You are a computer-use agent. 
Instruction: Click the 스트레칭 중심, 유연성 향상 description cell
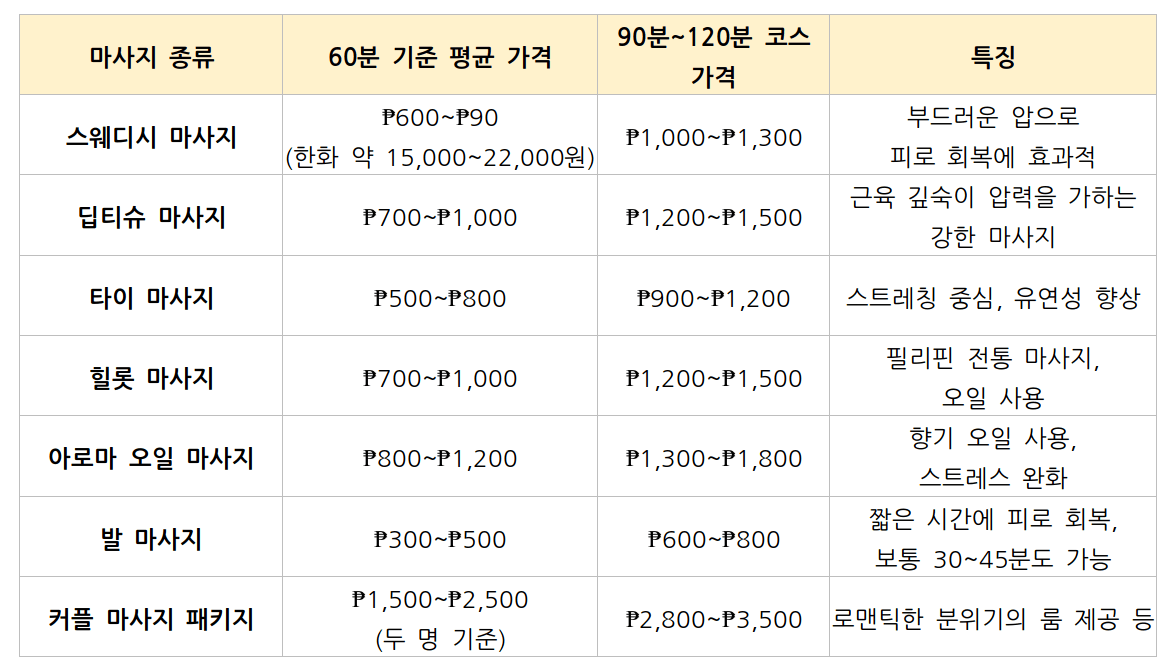click(992, 298)
